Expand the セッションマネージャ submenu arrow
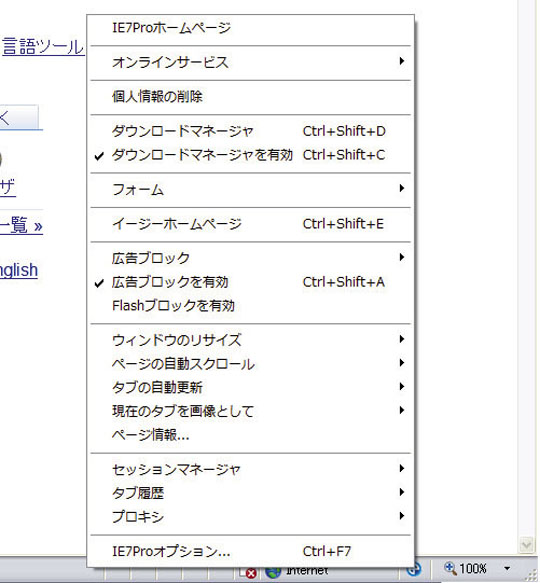Image resolution: width=540 pixels, height=583 pixels. coord(401,468)
